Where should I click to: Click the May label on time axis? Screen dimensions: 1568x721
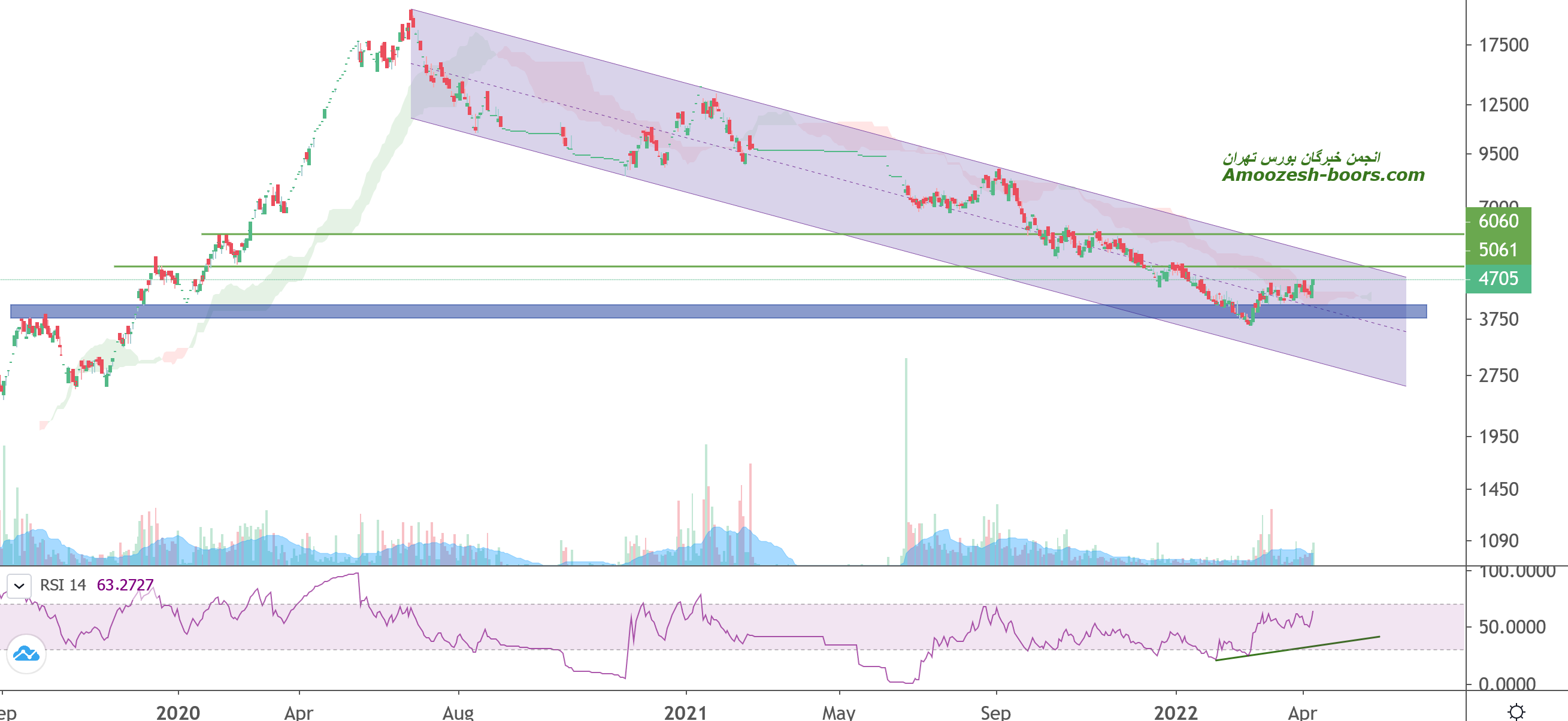coord(839,712)
